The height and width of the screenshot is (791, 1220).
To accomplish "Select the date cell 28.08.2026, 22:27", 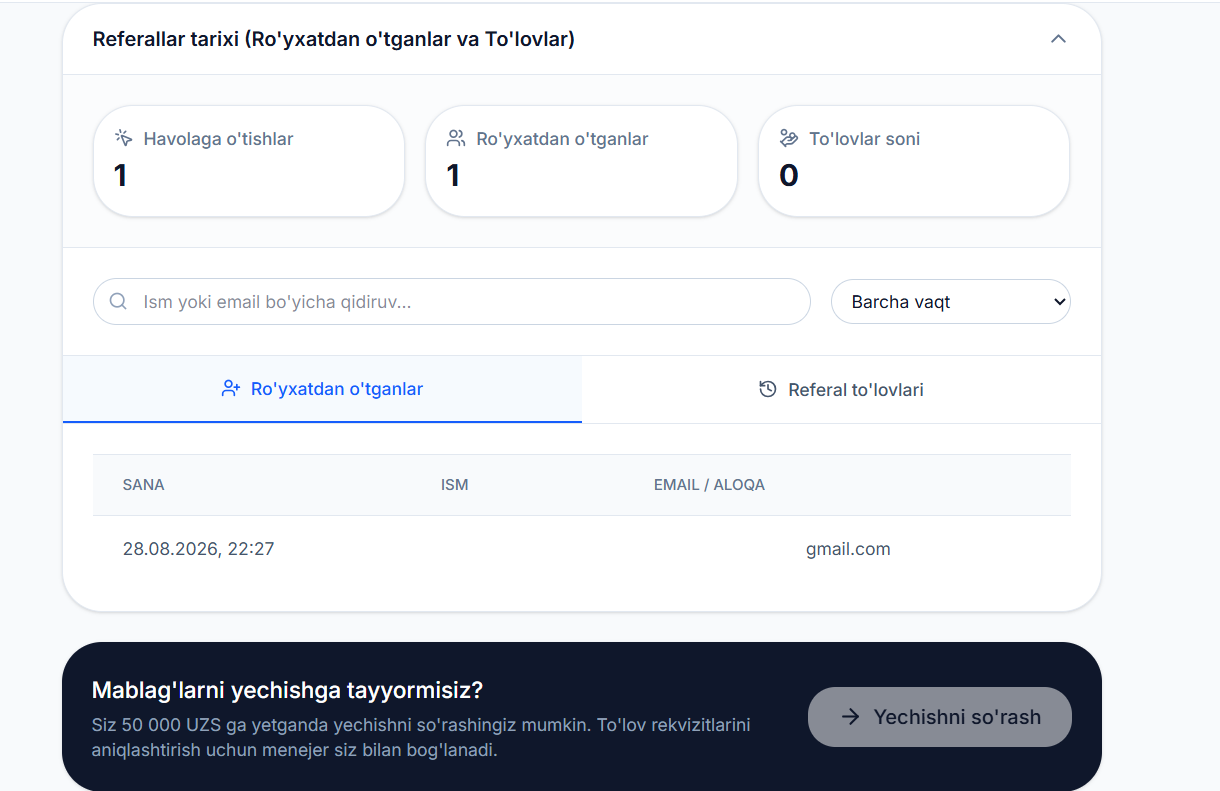I will (198, 549).
